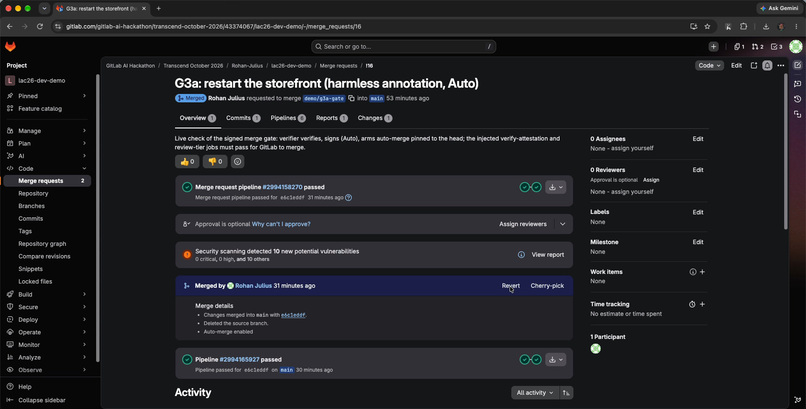This screenshot has height=409, width=806.
Task: Click the history clock icon in the right rail
Action: point(797,99)
